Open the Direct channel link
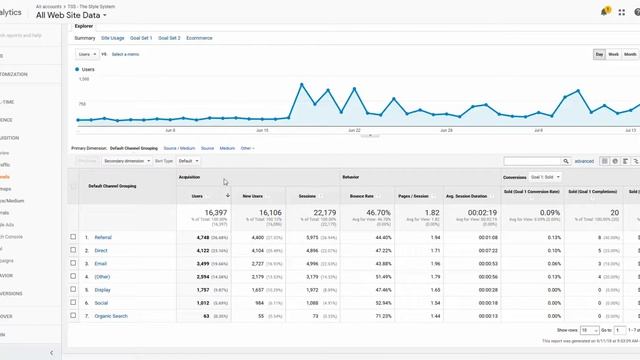Image resolution: width=640 pixels, height=360 pixels. 101,251
